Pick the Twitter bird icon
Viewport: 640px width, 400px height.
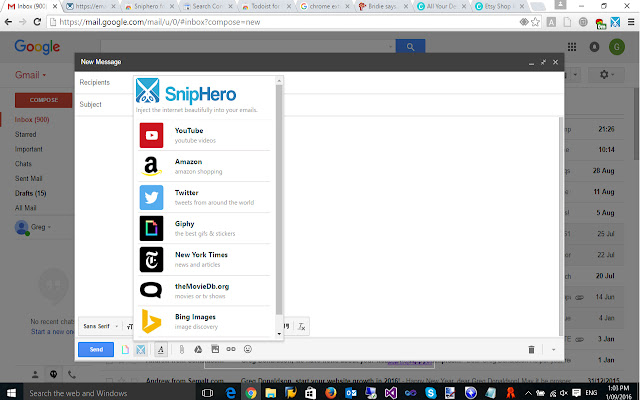[151, 197]
